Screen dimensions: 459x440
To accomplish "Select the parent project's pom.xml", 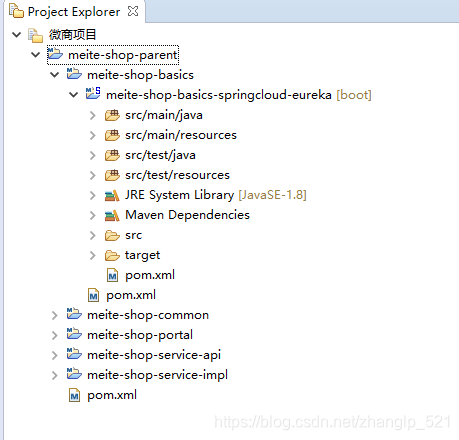I will tap(112, 395).
